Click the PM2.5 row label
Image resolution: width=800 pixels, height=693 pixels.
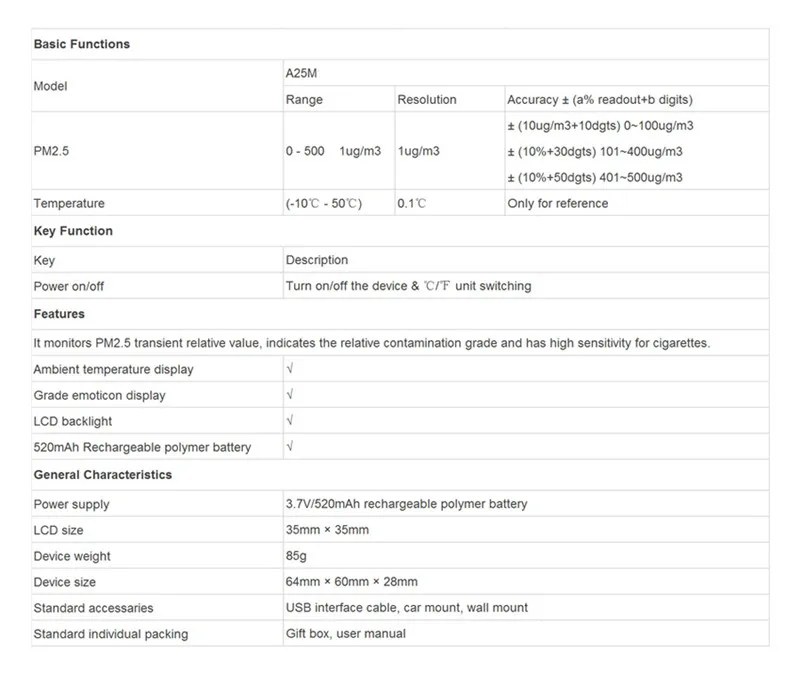(54, 151)
